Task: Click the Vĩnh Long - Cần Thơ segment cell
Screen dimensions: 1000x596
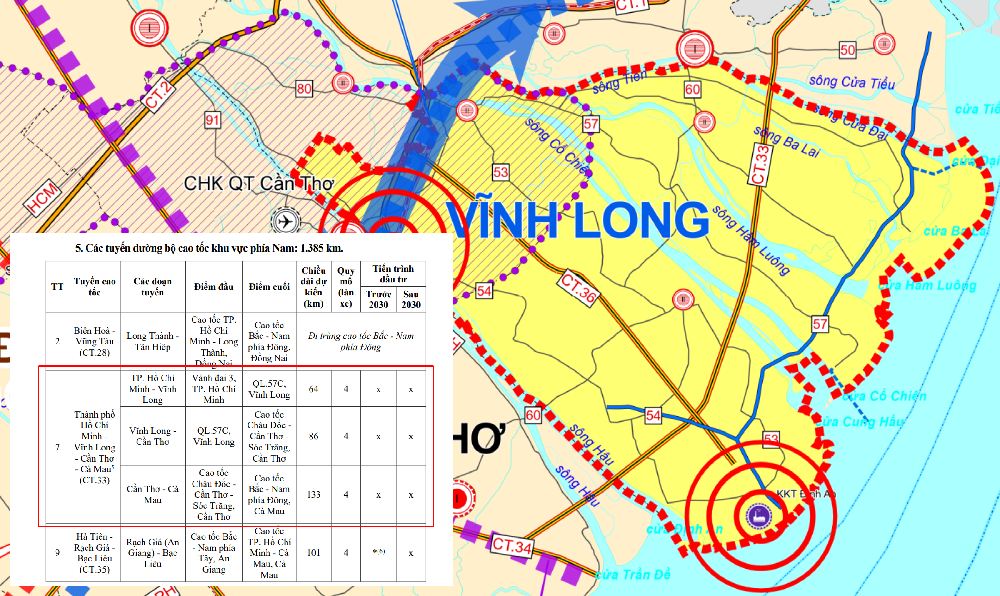Action: [152, 436]
